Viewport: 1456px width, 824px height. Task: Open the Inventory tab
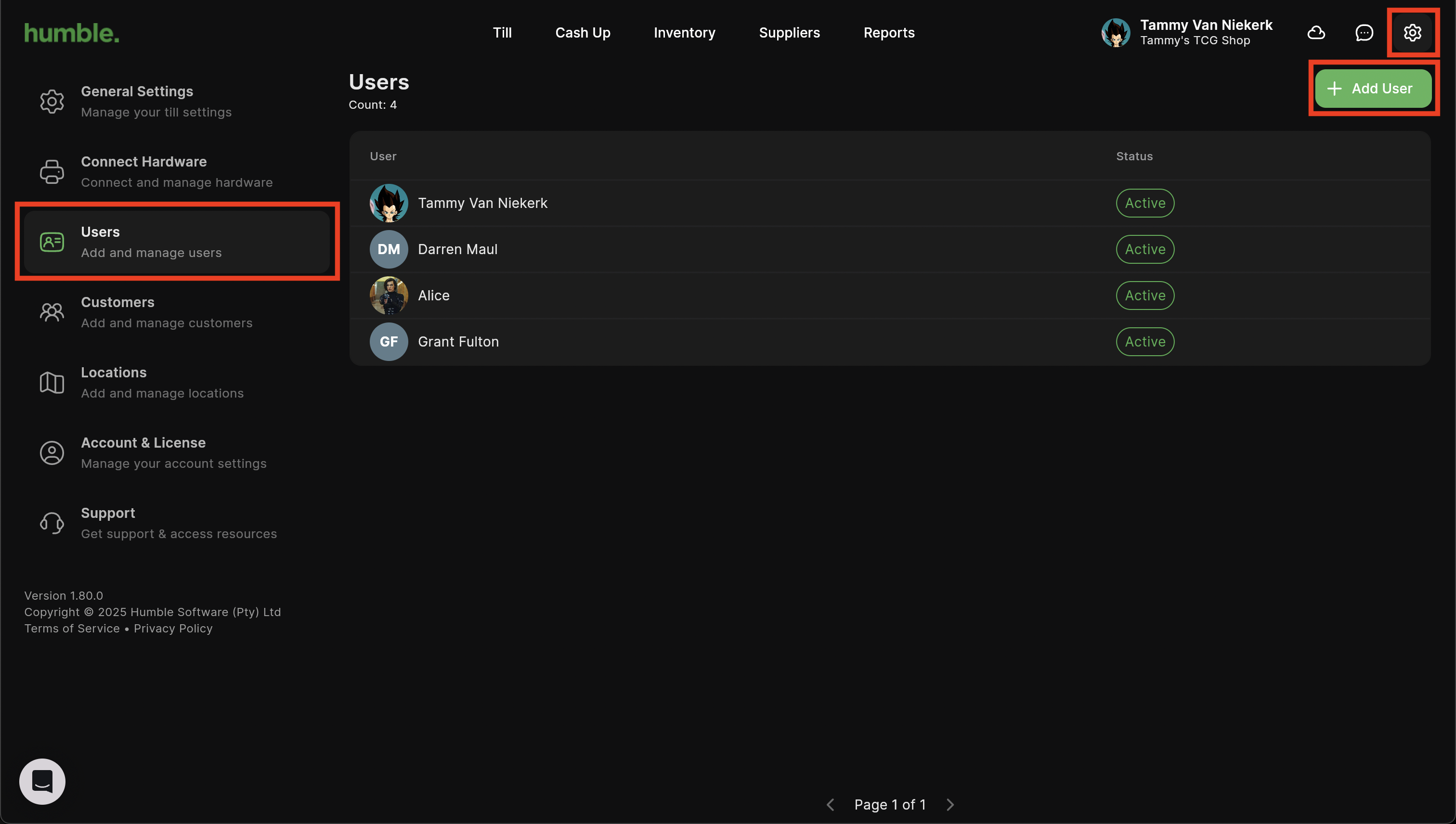coord(684,33)
